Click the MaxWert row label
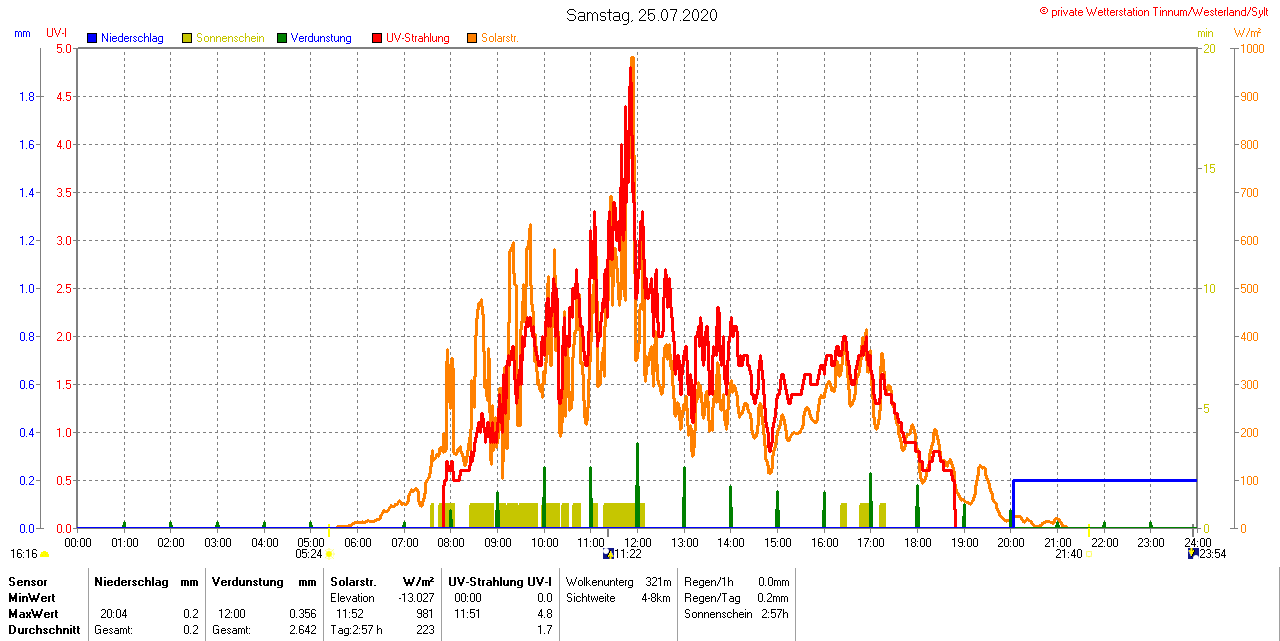 pyautogui.click(x=35, y=613)
